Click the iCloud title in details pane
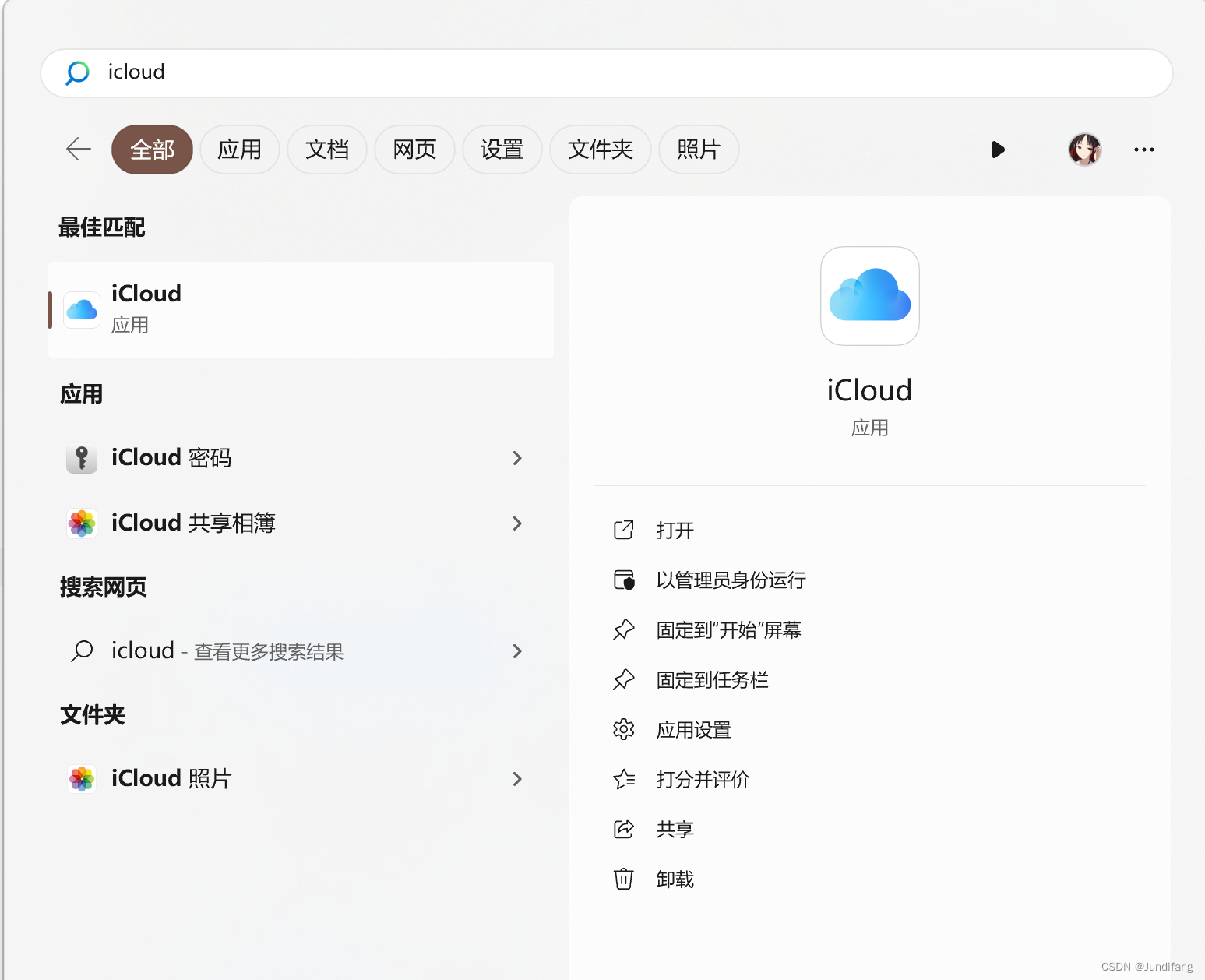1205x980 pixels. click(x=869, y=390)
